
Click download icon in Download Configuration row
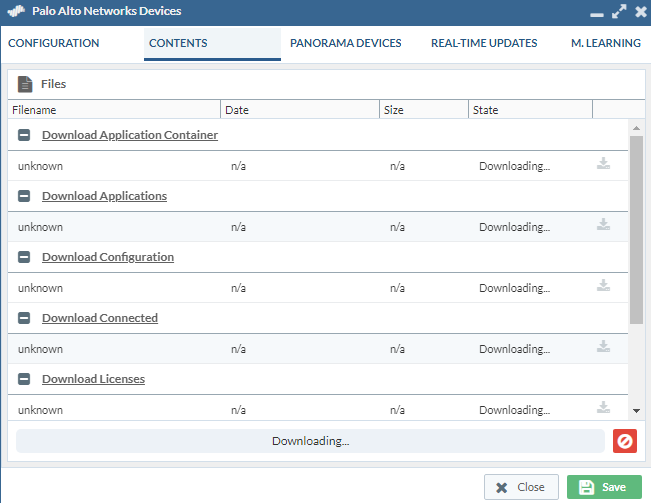point(603,286)
